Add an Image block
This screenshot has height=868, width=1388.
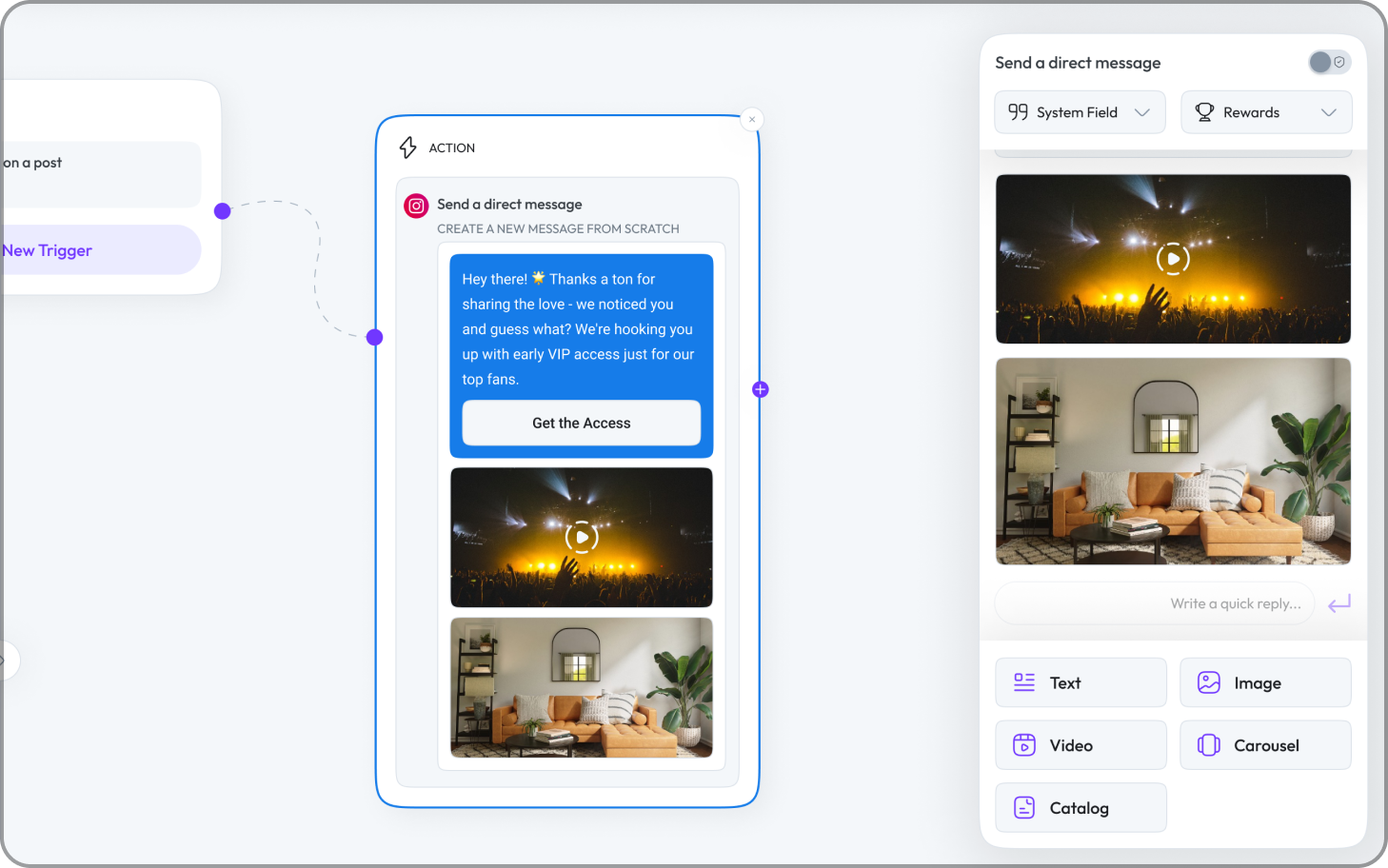[1265, 682]
